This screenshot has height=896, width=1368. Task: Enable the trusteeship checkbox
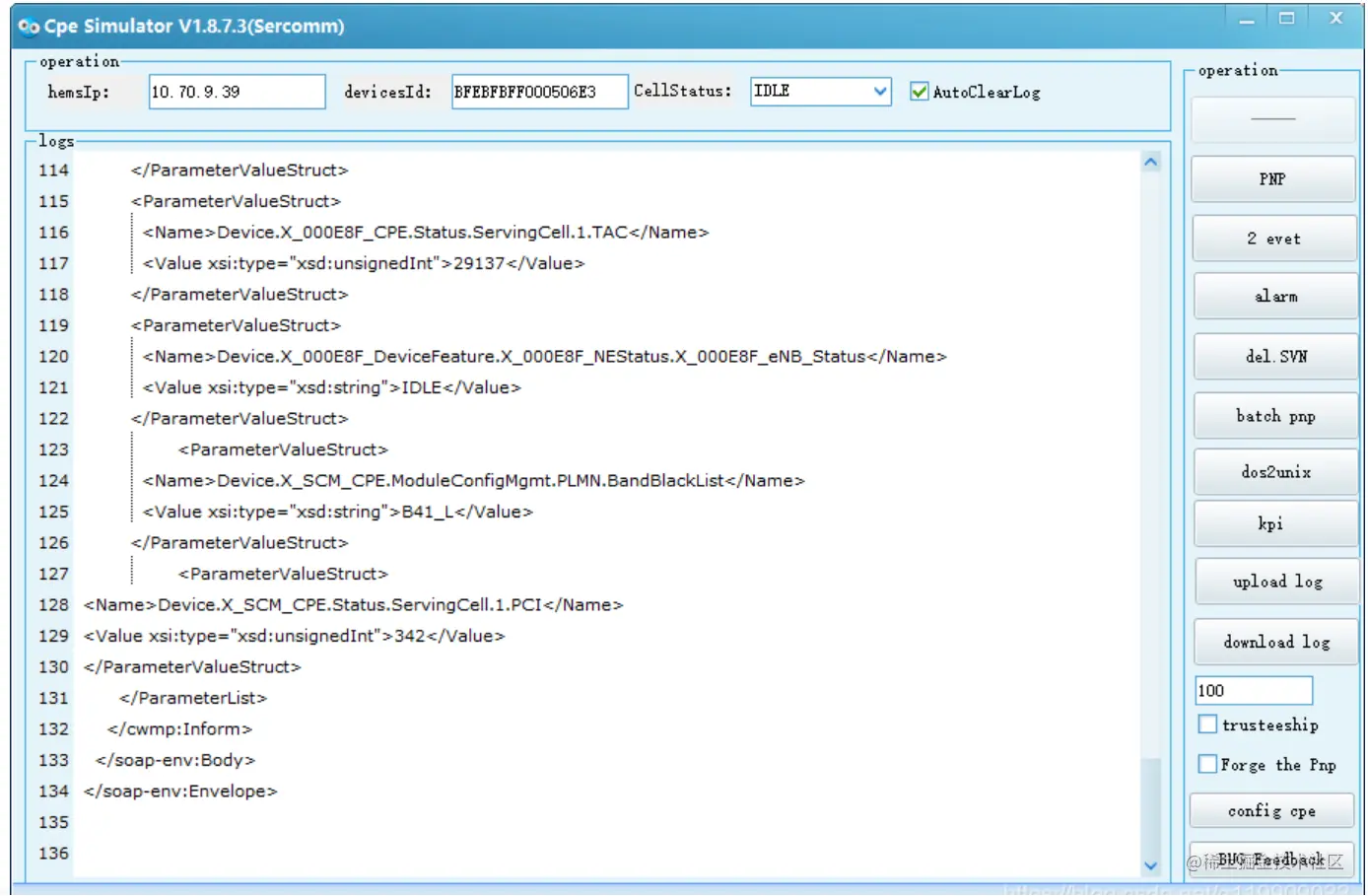click(1207, 724)
